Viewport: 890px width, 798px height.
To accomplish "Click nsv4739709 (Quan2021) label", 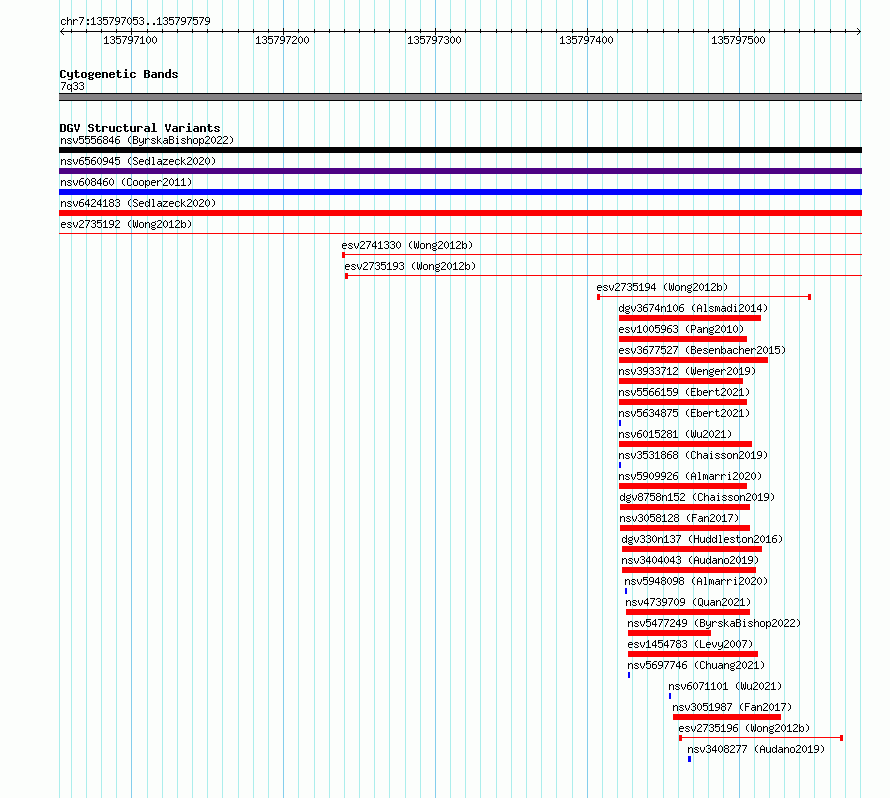I will (x=688, y=602).
